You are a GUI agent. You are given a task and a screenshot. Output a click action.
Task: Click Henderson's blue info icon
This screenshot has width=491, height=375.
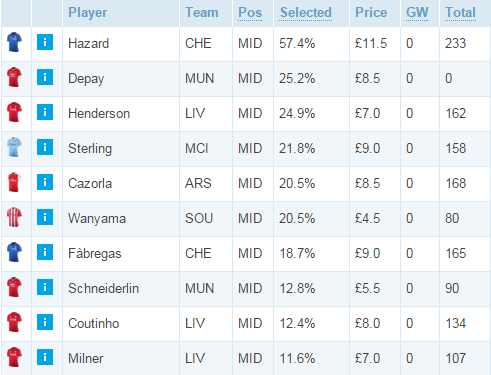(x=45, y=112)
